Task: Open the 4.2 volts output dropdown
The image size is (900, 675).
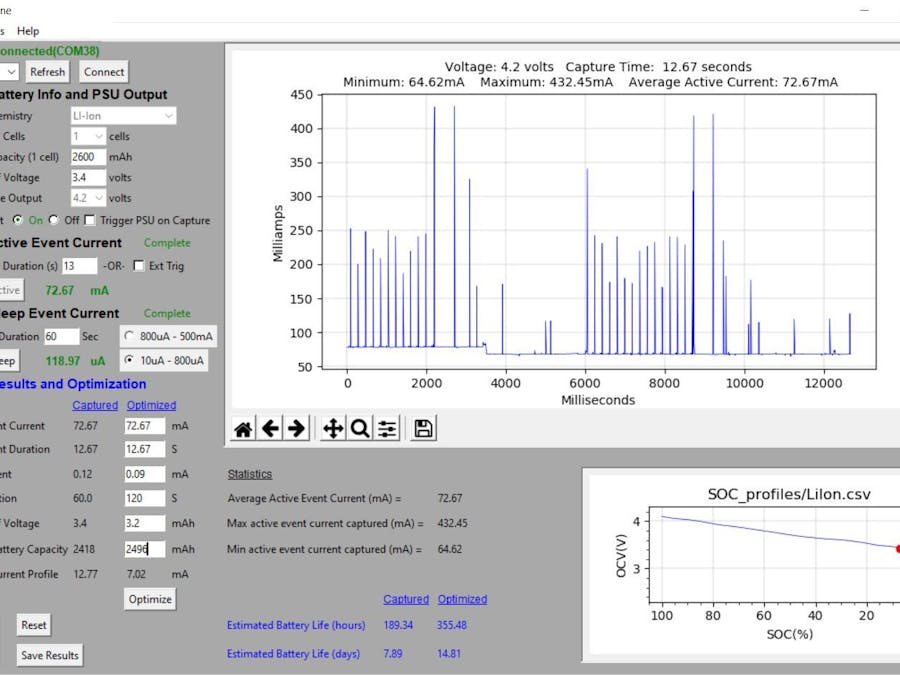Action: tap(88, 198)
